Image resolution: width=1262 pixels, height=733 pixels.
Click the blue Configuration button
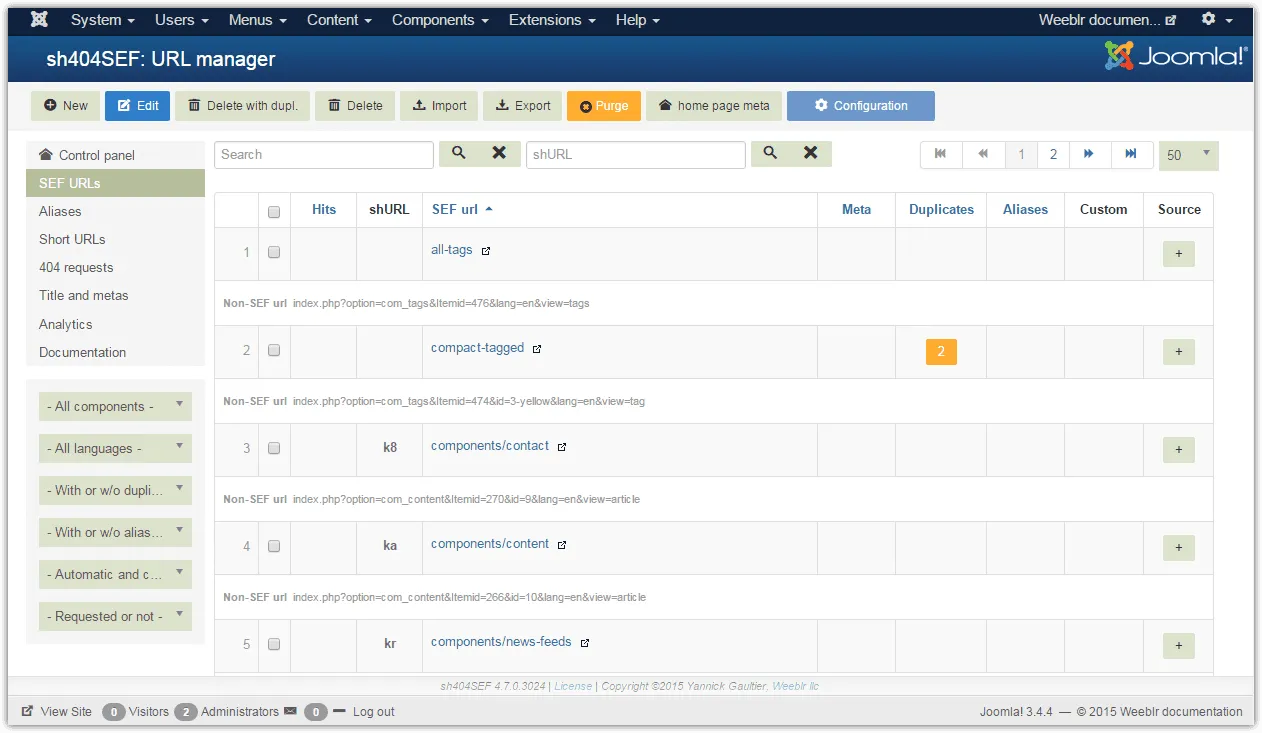860,106
